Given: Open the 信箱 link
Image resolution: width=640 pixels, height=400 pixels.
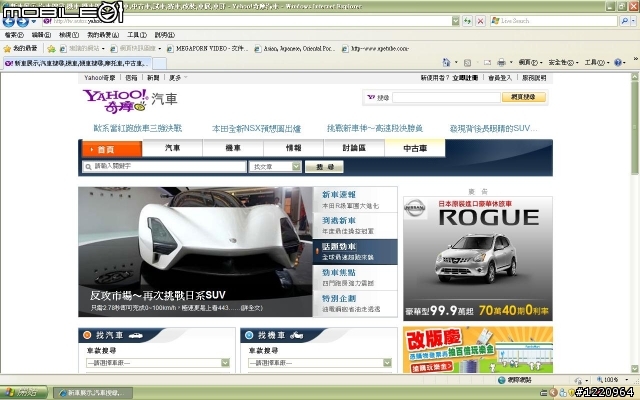Looking at the screenshot, I should coord(131,78).
